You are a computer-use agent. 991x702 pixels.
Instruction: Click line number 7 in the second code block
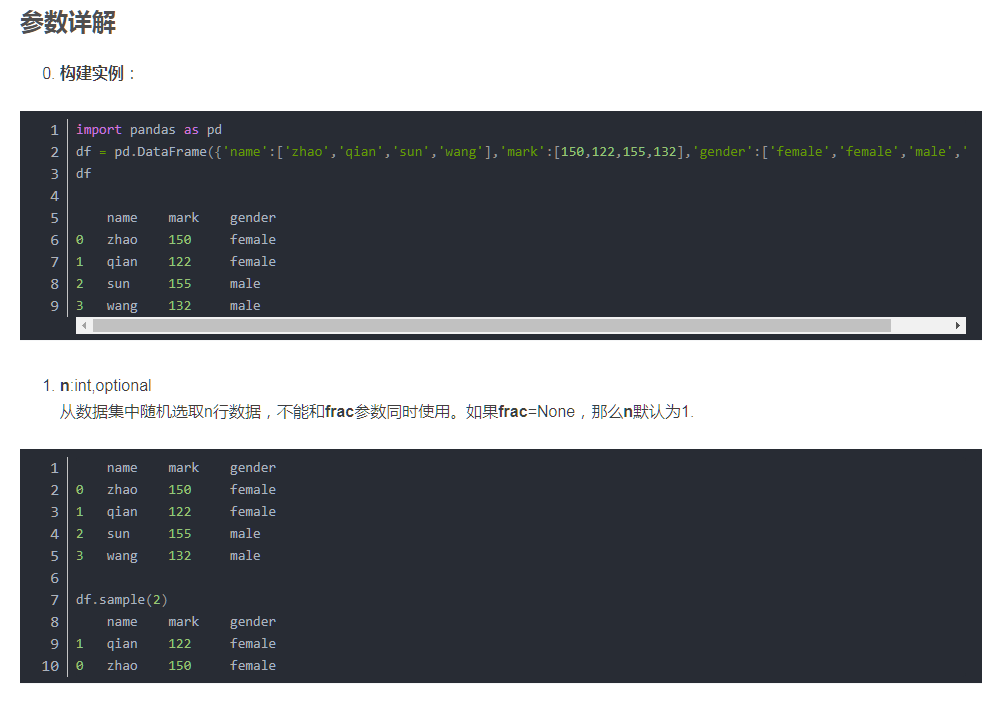[54, 599]
